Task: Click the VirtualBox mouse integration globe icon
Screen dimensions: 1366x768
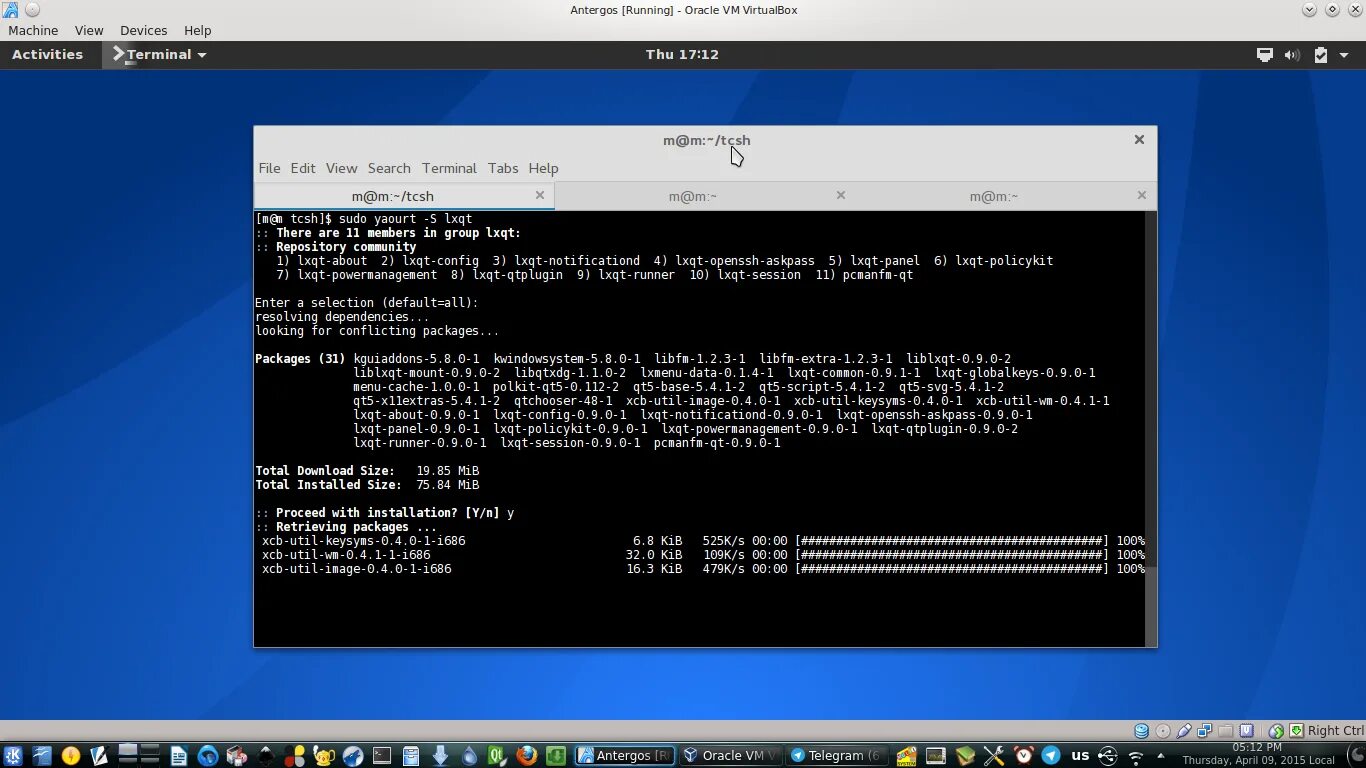Action: coord(1276,731)
